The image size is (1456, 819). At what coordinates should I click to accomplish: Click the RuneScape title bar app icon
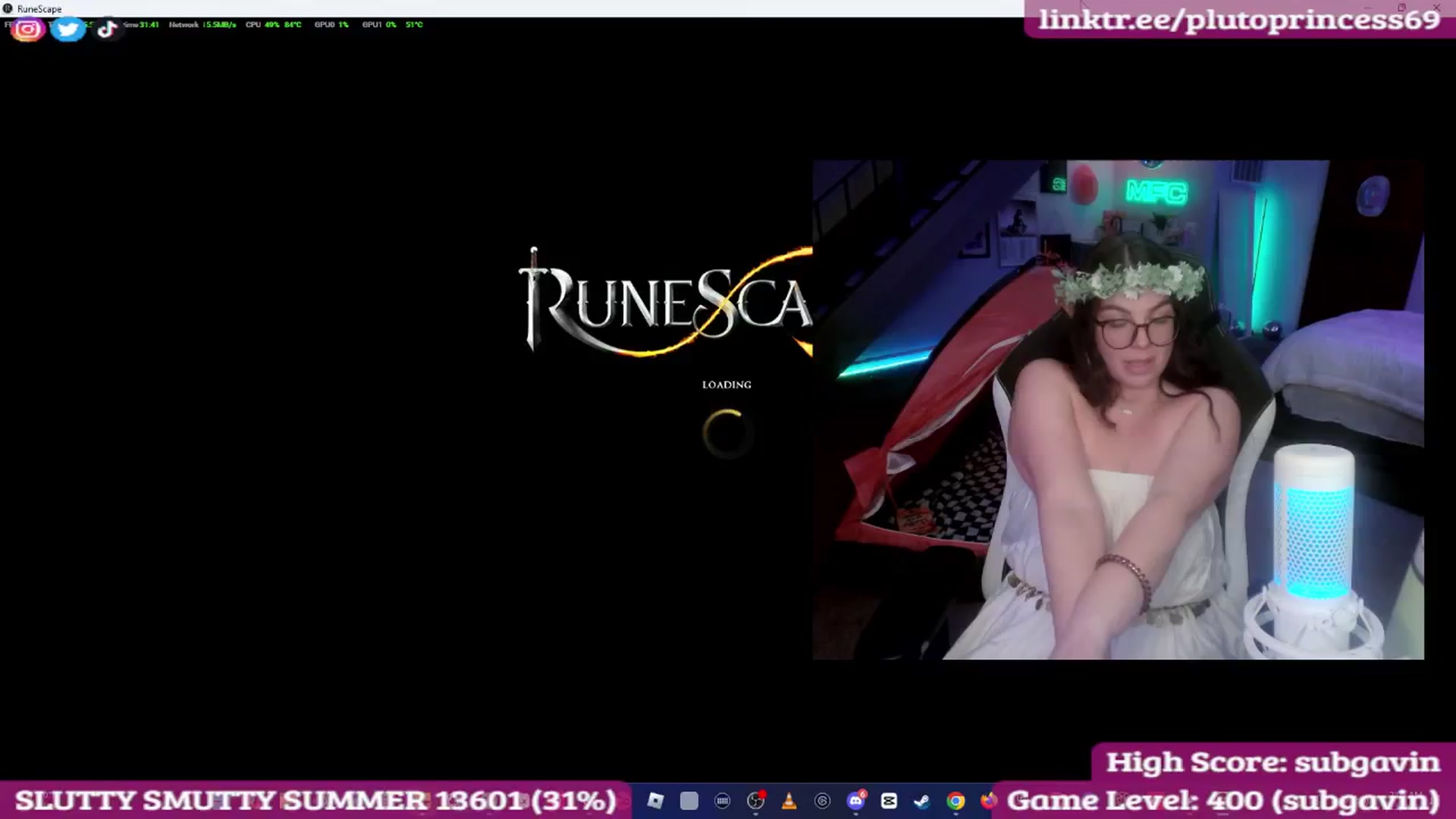pos(8,8)
